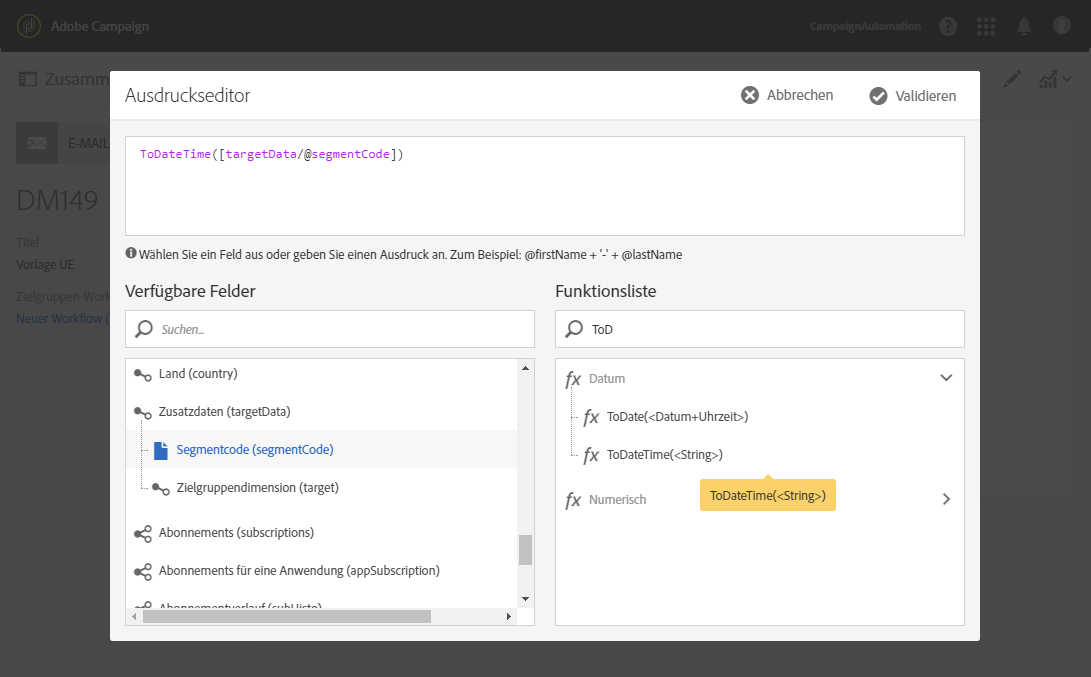Expand the Abonnements (subscriptions) node
The height and width of the screenshot is (677, 1091).
[143, 533]
